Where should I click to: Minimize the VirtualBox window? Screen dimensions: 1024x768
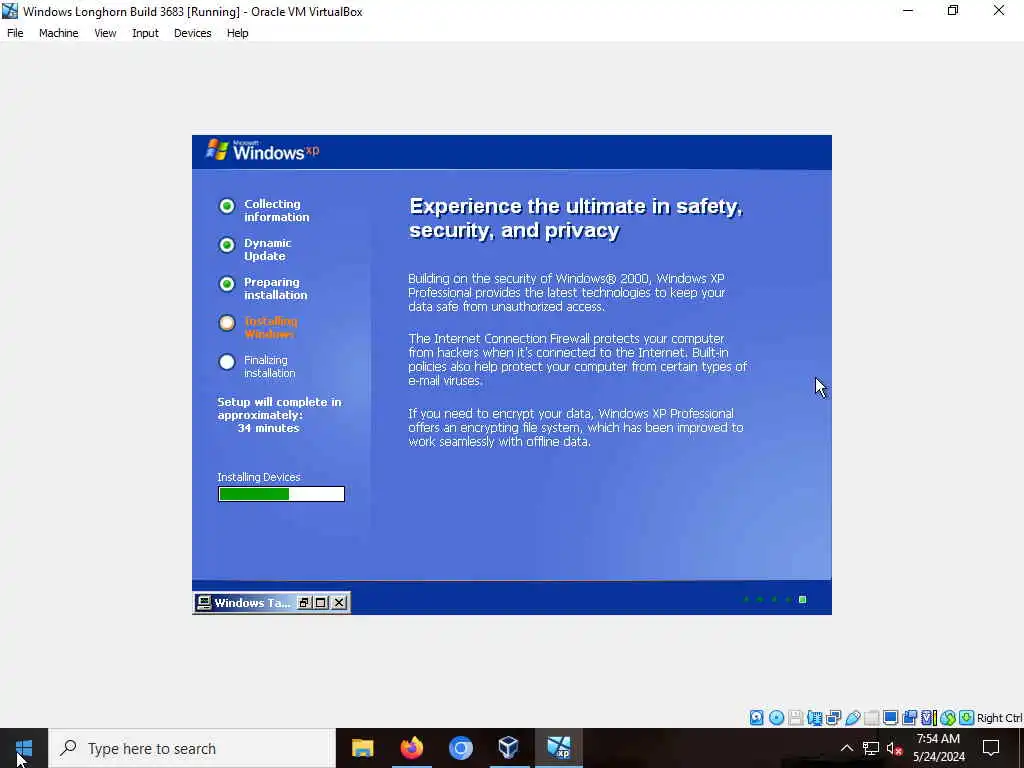908,11
